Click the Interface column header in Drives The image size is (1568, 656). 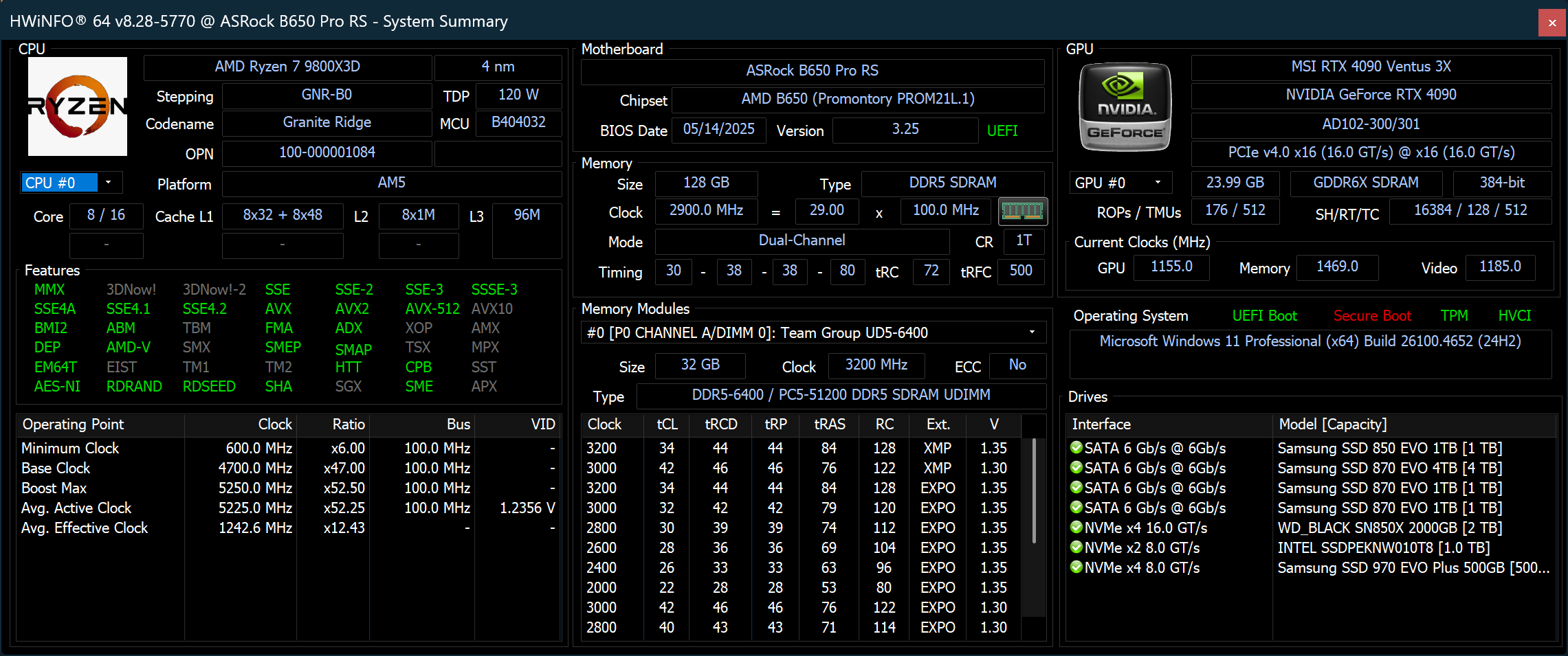tap(1169, 425)
